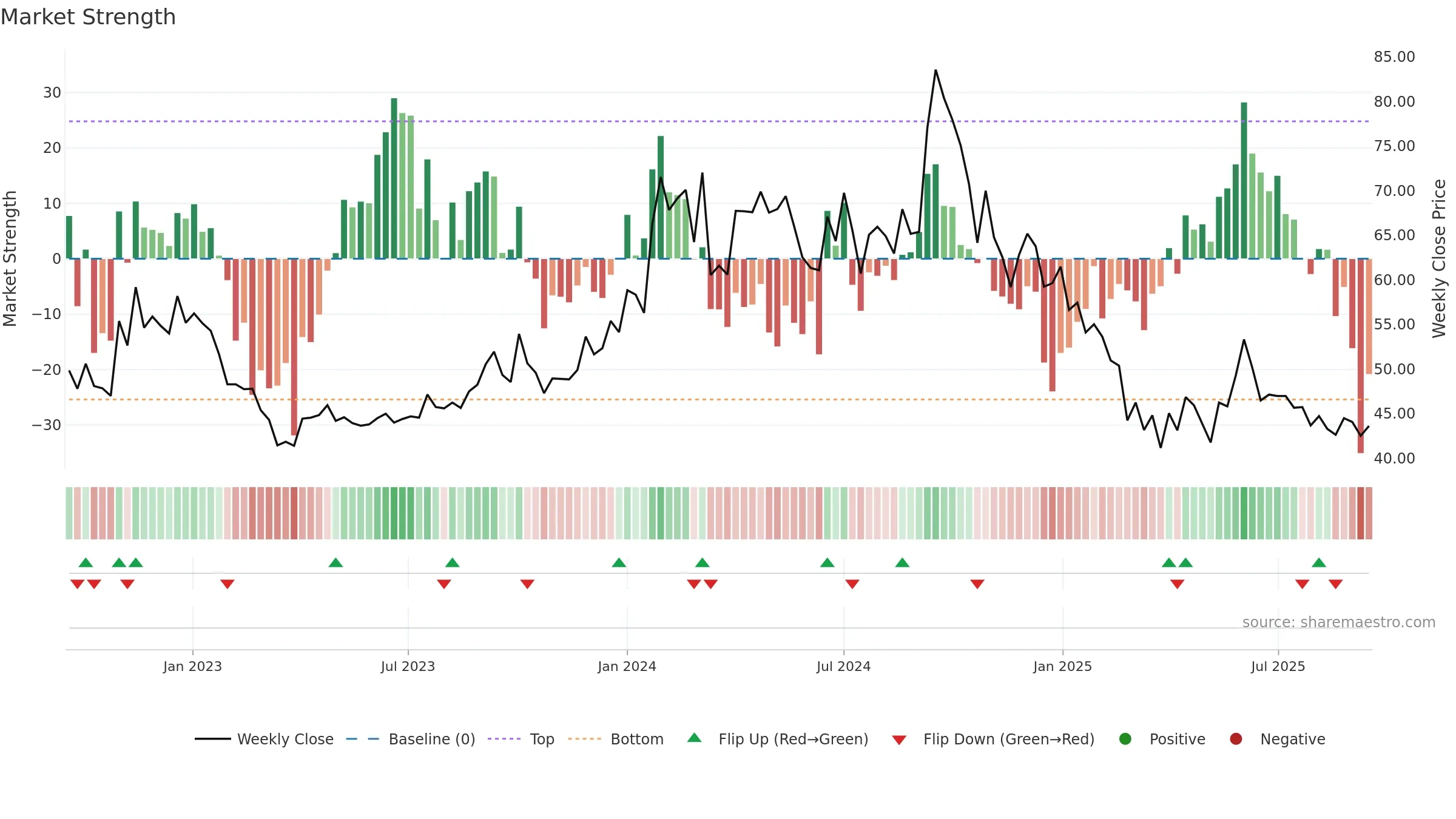Click the Jul 2024 axis label

pos(843,667)
